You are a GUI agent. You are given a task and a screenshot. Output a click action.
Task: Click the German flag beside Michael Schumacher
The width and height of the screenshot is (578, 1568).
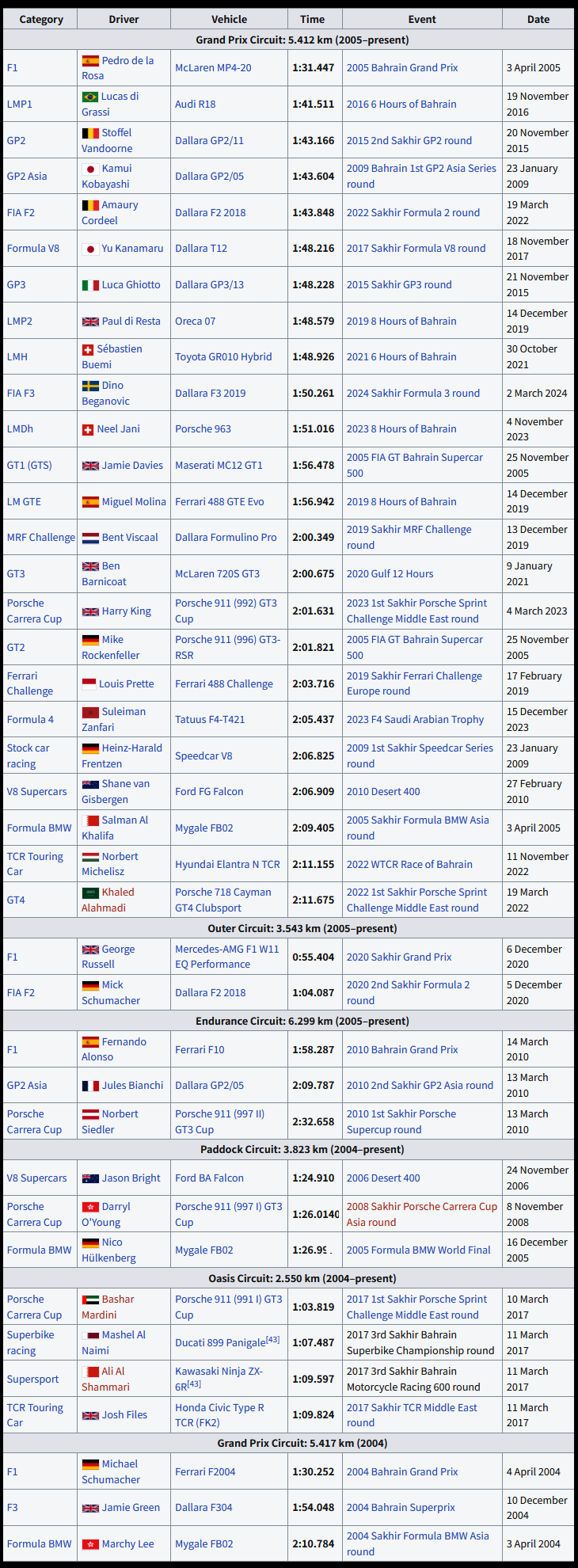(x=90, y=1464)
